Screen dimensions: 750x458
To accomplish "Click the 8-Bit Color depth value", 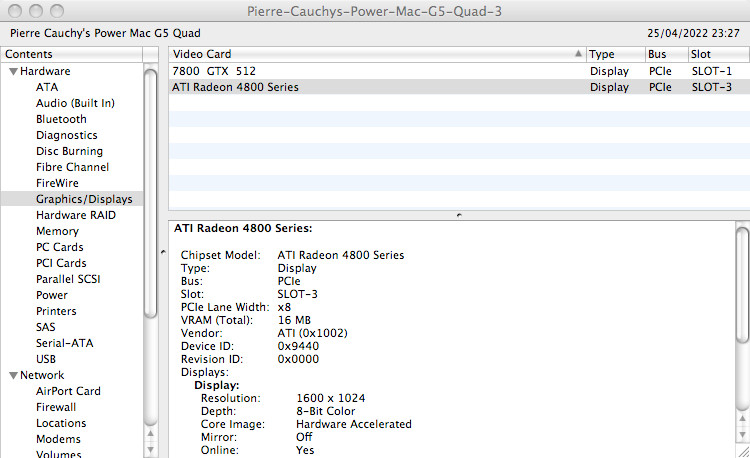I will tap(326, 411).
